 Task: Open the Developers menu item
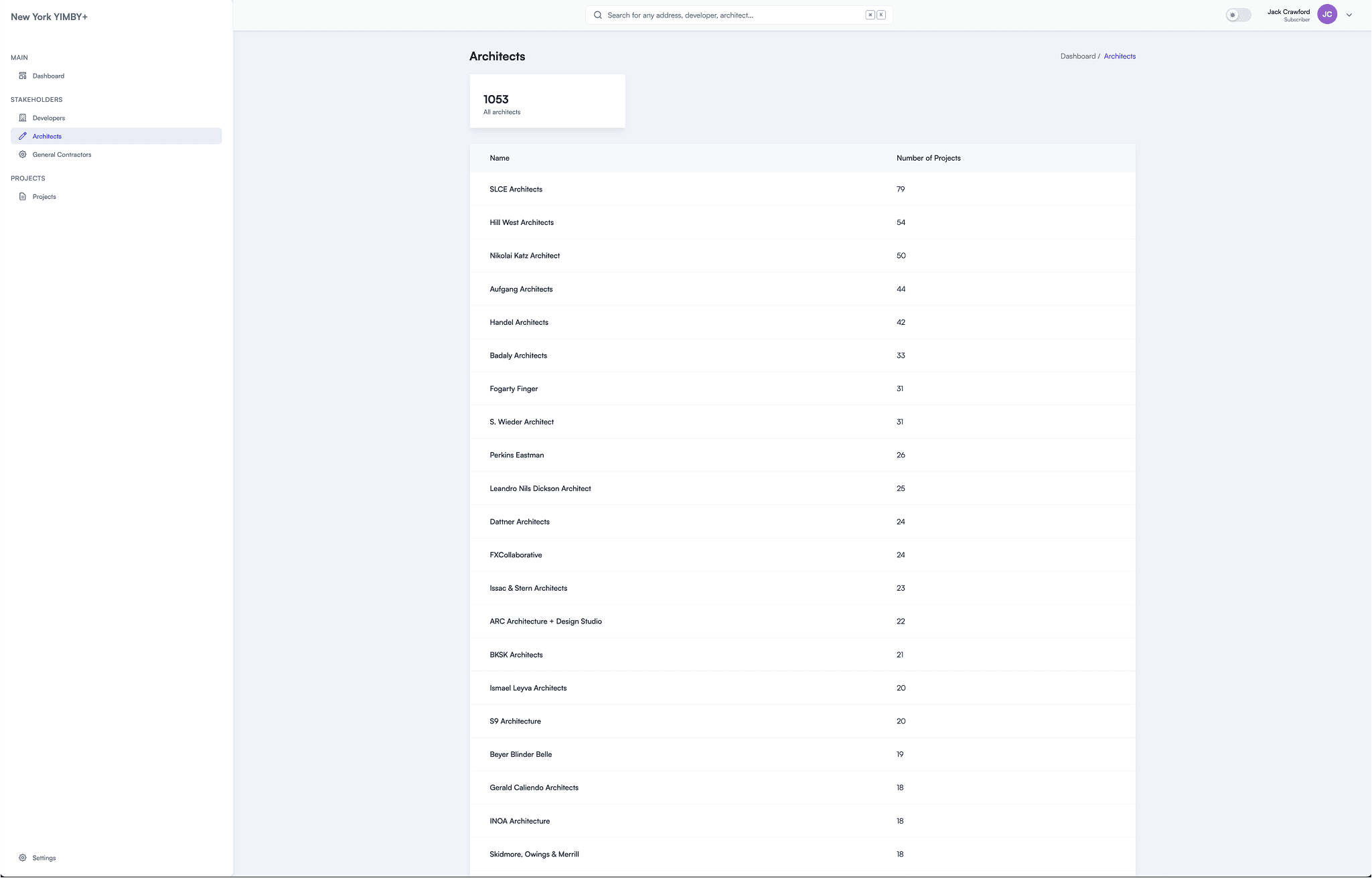coord(49,118)
